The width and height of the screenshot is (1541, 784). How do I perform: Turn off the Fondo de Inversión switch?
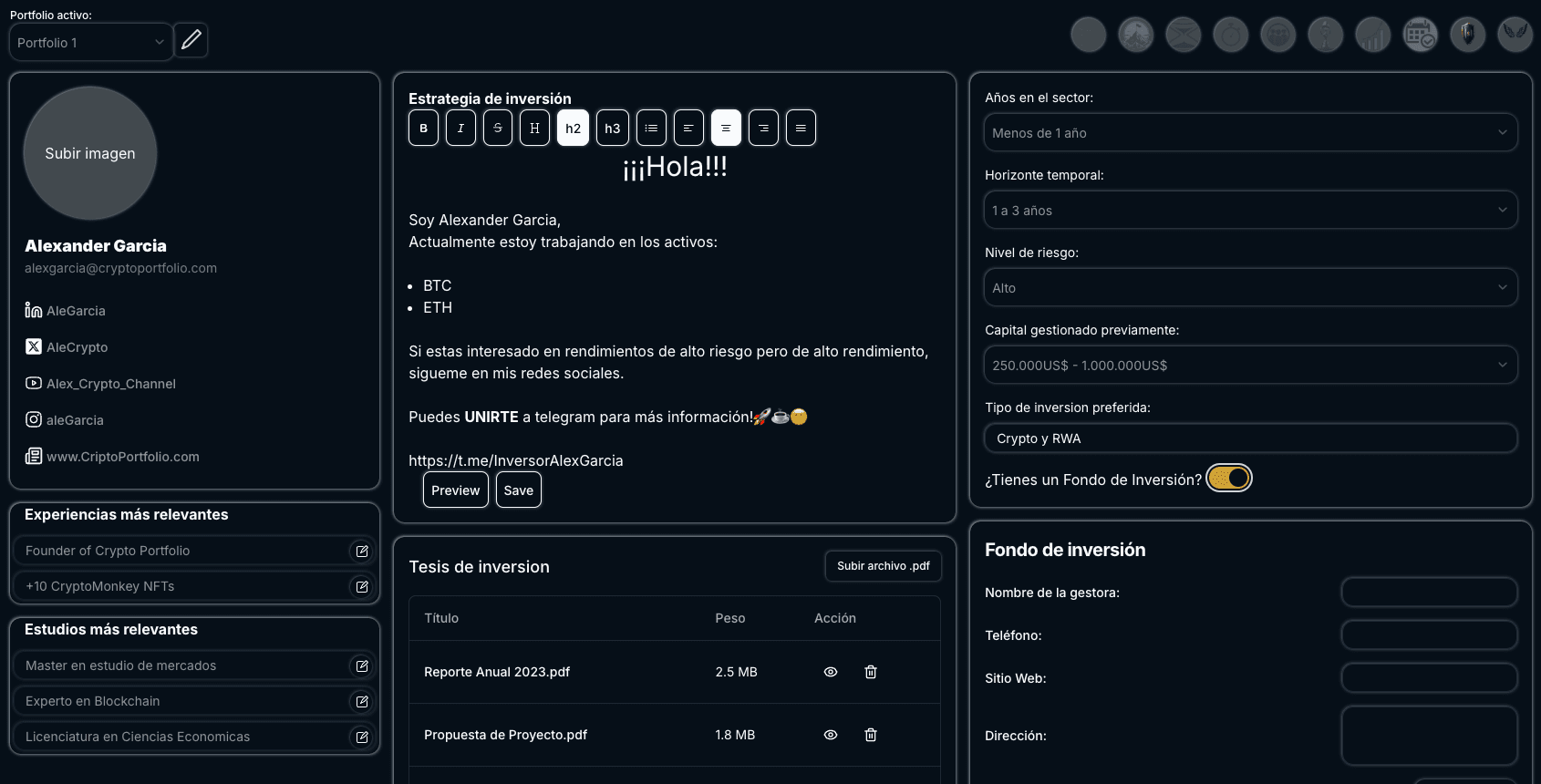coord(1228,479)
